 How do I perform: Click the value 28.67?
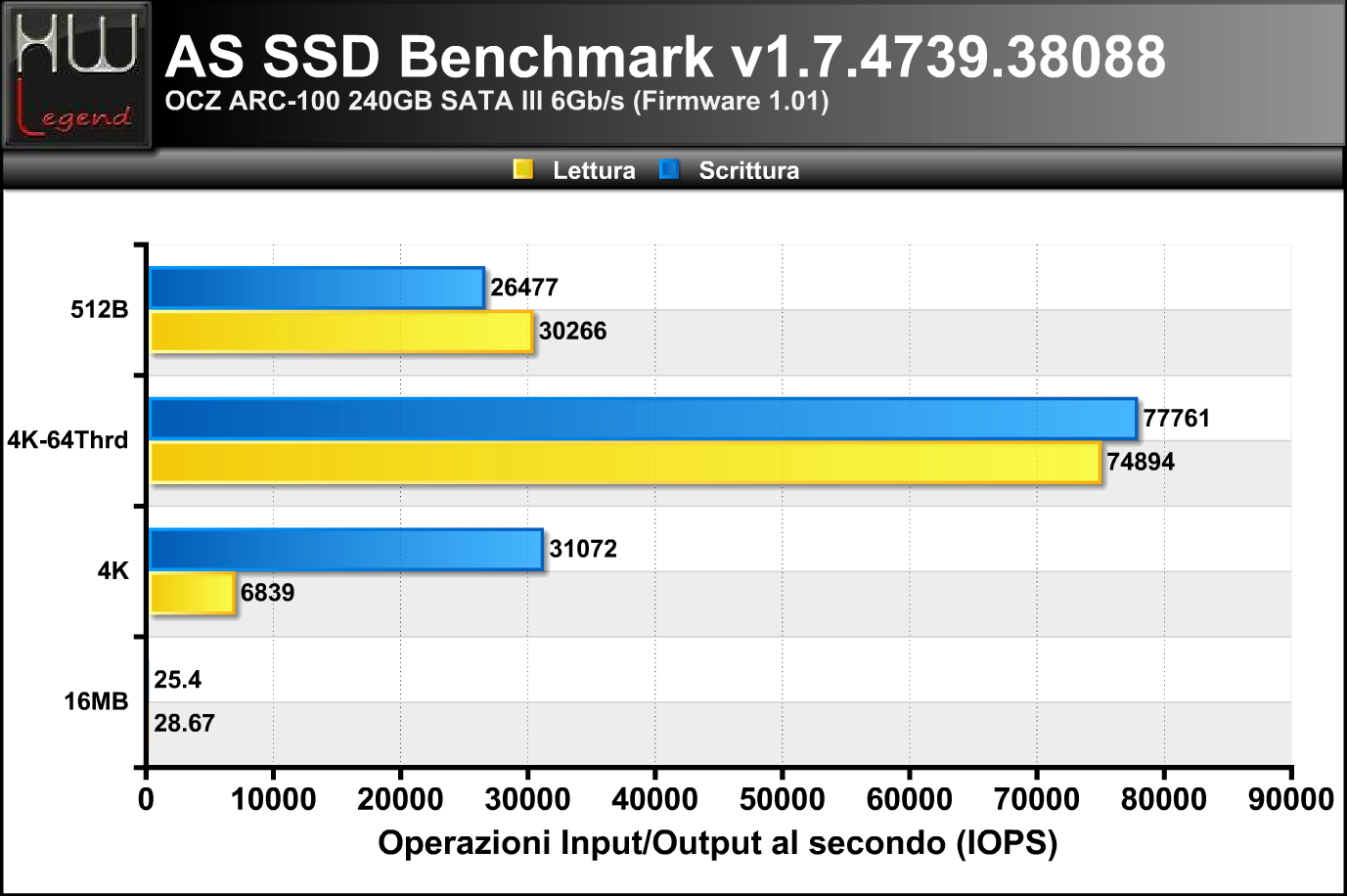(184, 724)
